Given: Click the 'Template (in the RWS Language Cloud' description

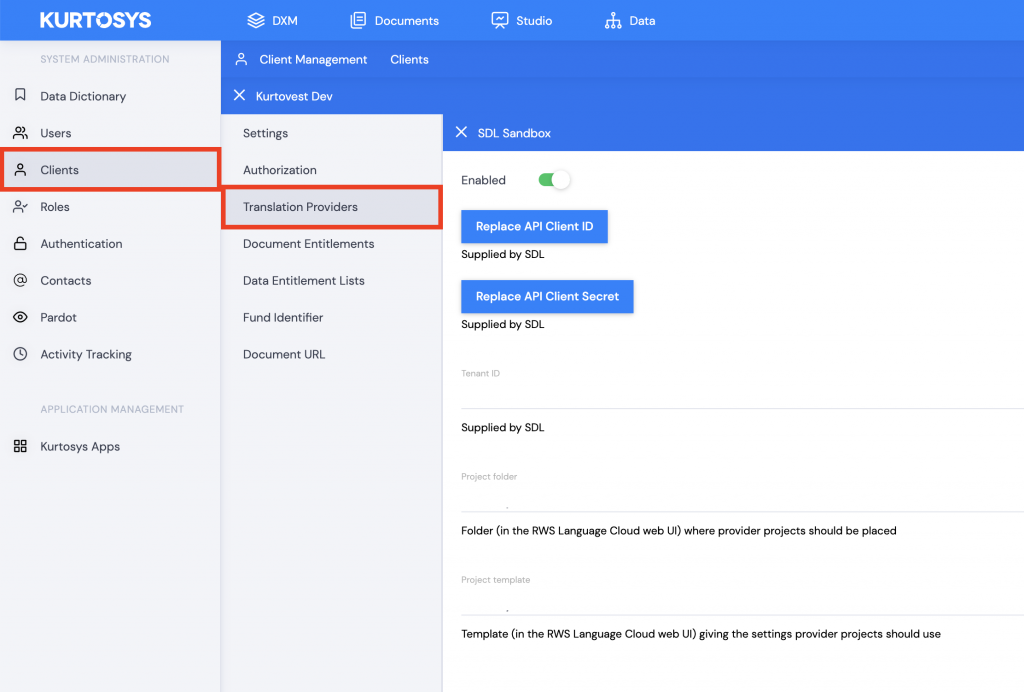Looking at the screenshot, I should pos(701,634).
